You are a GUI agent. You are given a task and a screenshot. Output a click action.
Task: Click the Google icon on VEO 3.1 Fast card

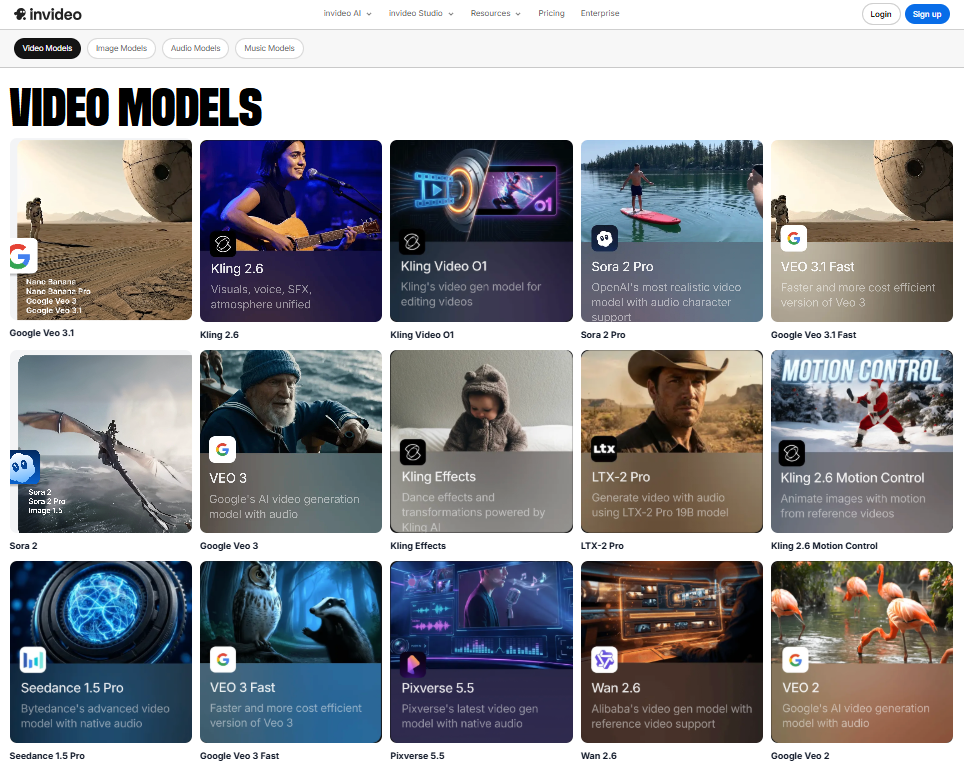(x=794, y=238)
